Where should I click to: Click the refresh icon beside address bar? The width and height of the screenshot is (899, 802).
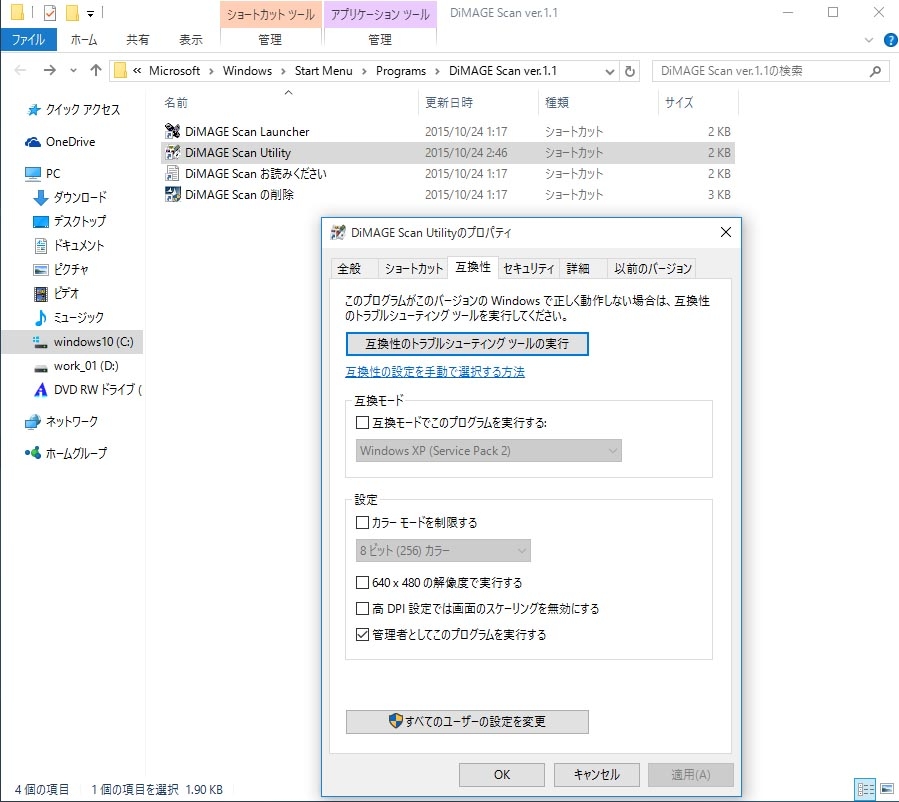[x=630, y=71]
